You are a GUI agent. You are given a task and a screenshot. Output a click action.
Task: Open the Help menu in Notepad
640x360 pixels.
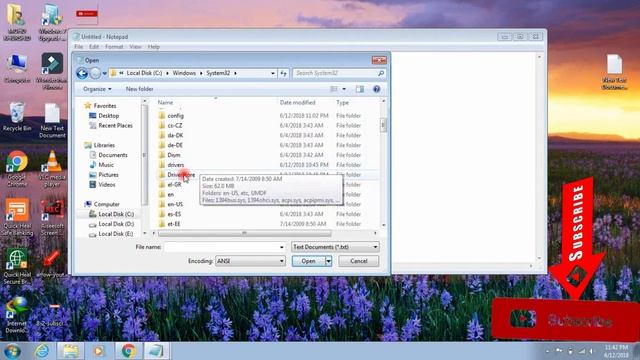[154, 47]
